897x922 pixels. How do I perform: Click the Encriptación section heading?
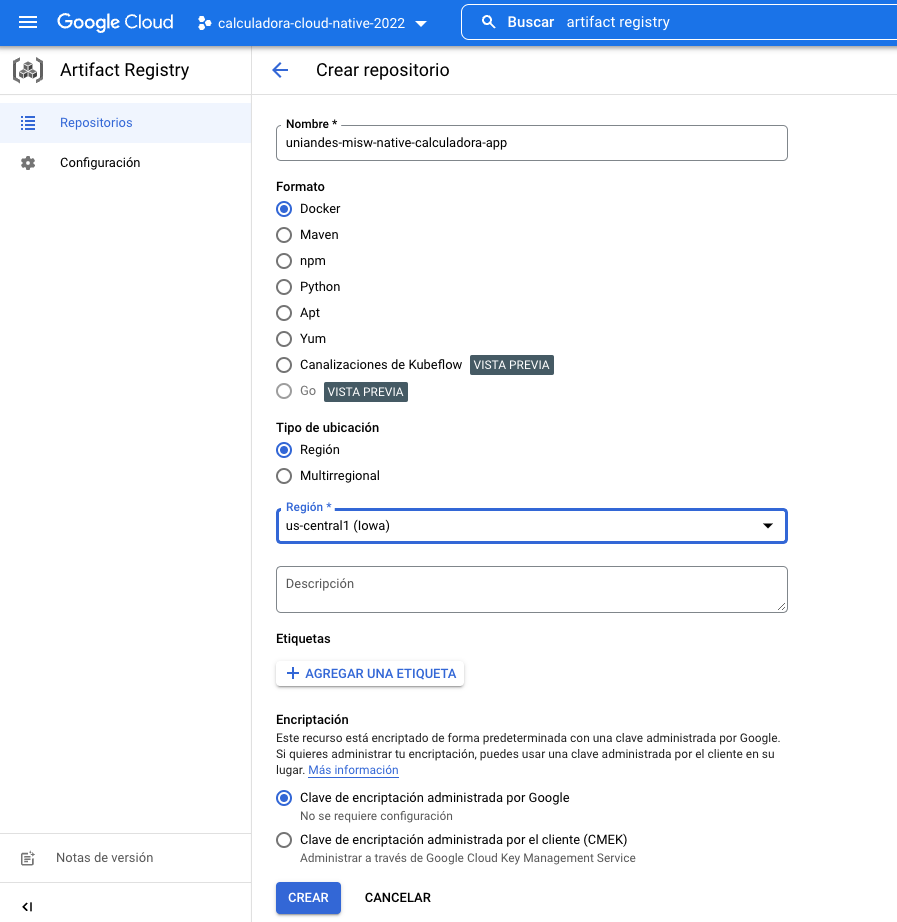click(x=312, y=720)
